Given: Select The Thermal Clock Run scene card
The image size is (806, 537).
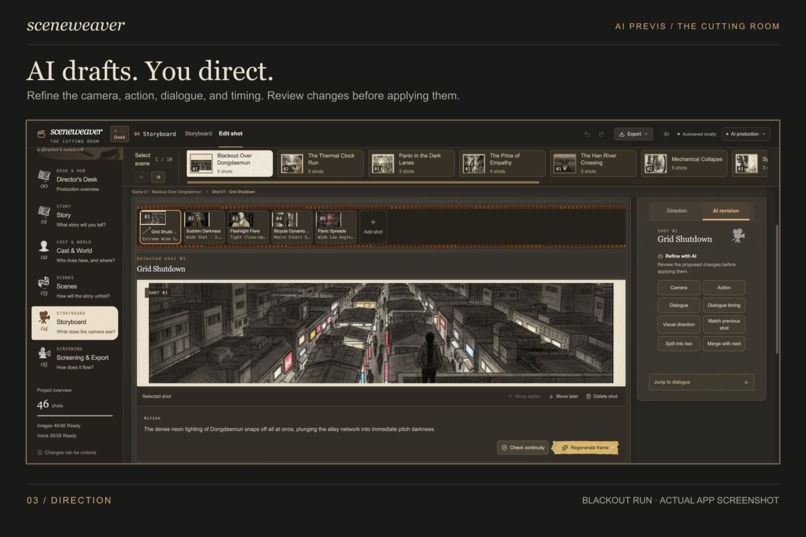Looking at the screenshot, I should (320, 163).
